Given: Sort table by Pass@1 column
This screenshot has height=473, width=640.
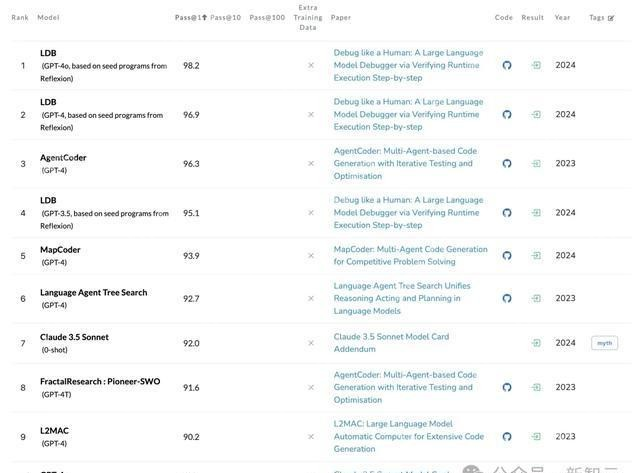Looking at the screenshot, I should (190, 18).
